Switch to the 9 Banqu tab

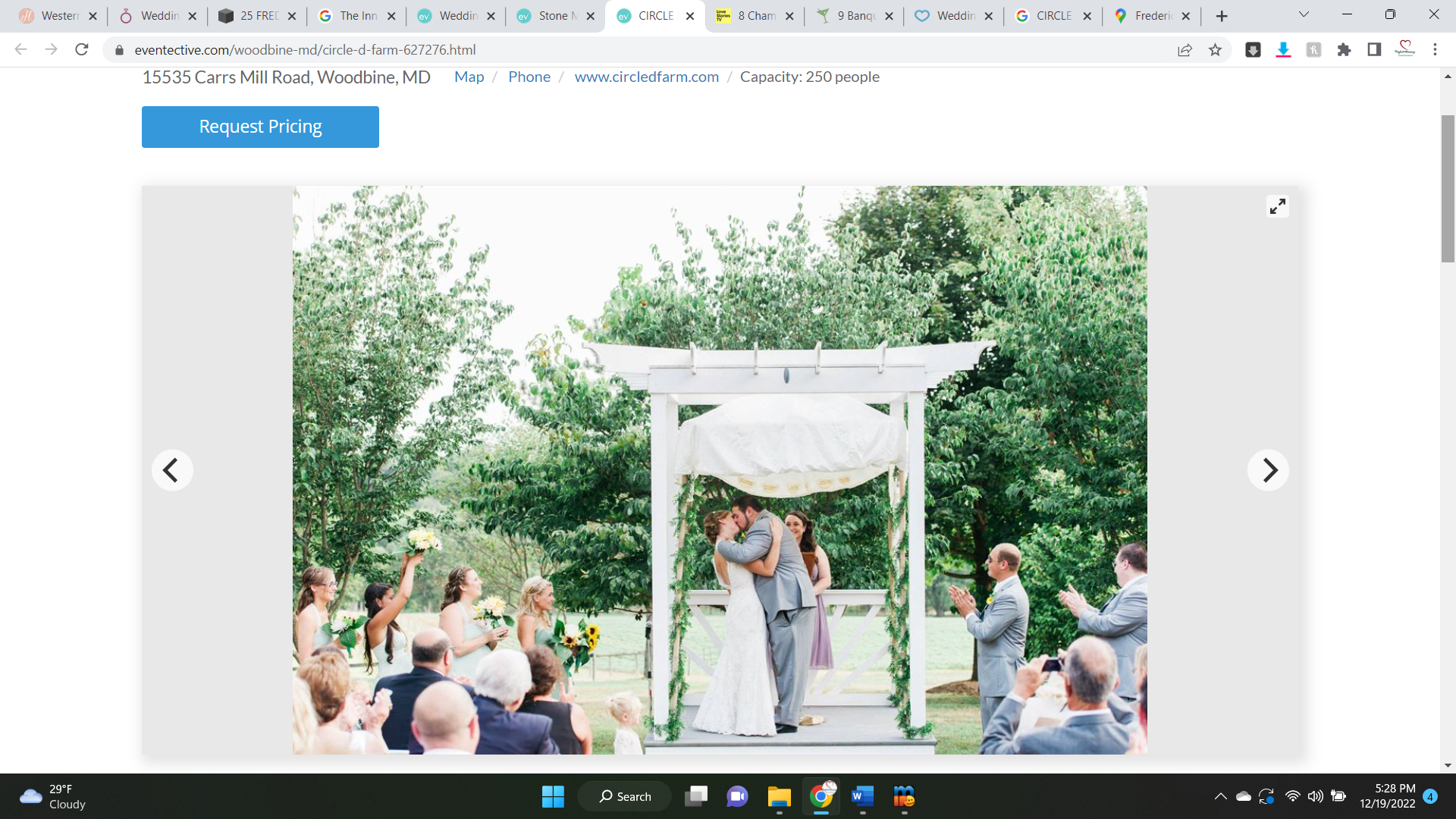pyautogui.click(x=854, y=16)
